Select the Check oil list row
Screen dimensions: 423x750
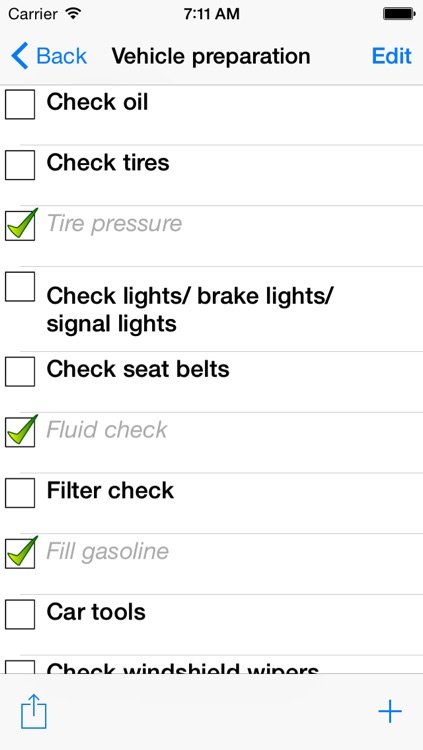[x=212, y=115]
